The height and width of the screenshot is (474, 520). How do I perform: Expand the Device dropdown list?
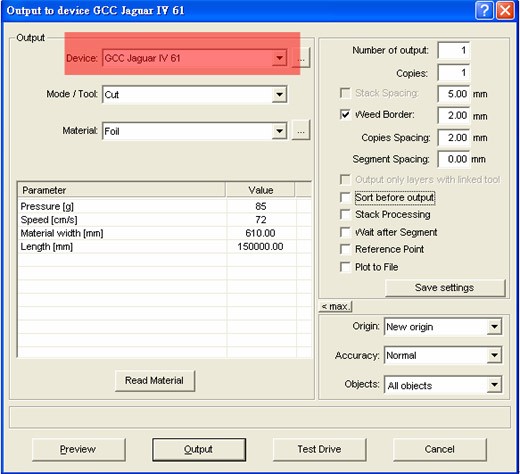pos(279,58)
